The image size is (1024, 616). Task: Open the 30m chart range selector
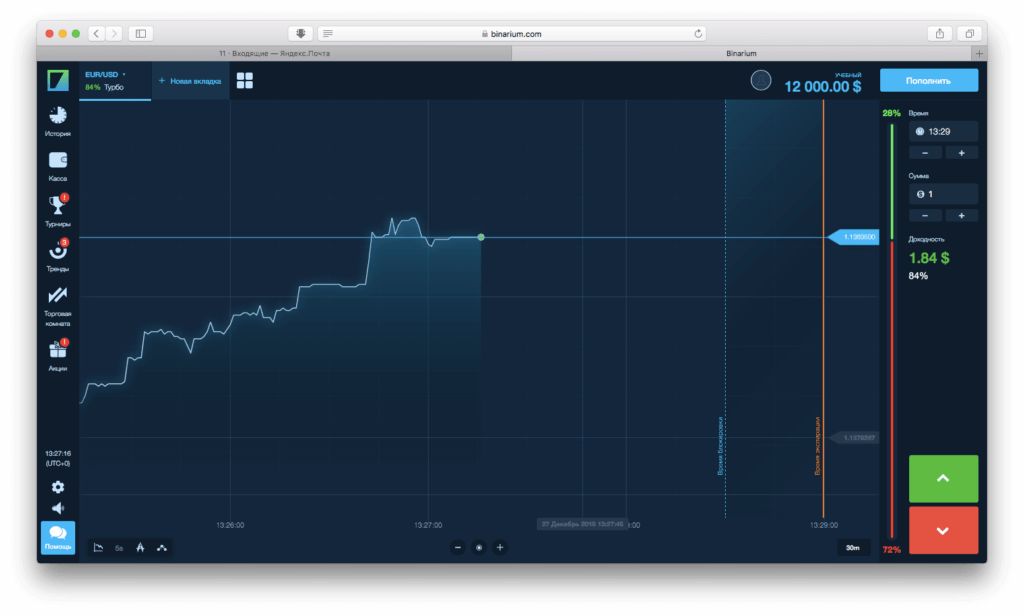tap(852, 547)
